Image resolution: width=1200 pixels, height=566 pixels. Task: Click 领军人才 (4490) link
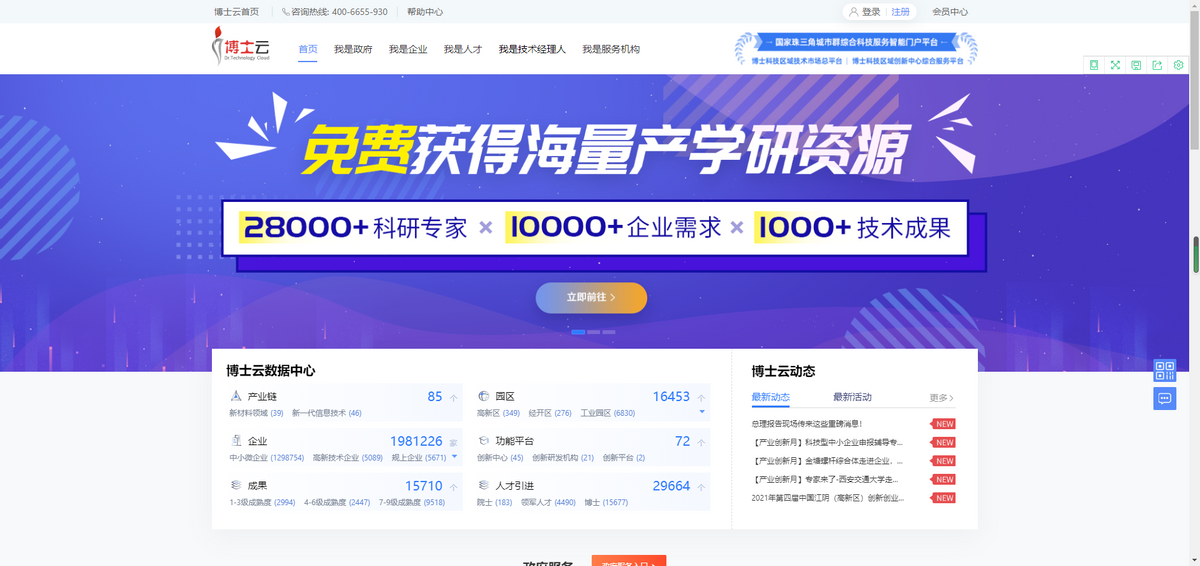pyautogui.click(x=548, y=502)
